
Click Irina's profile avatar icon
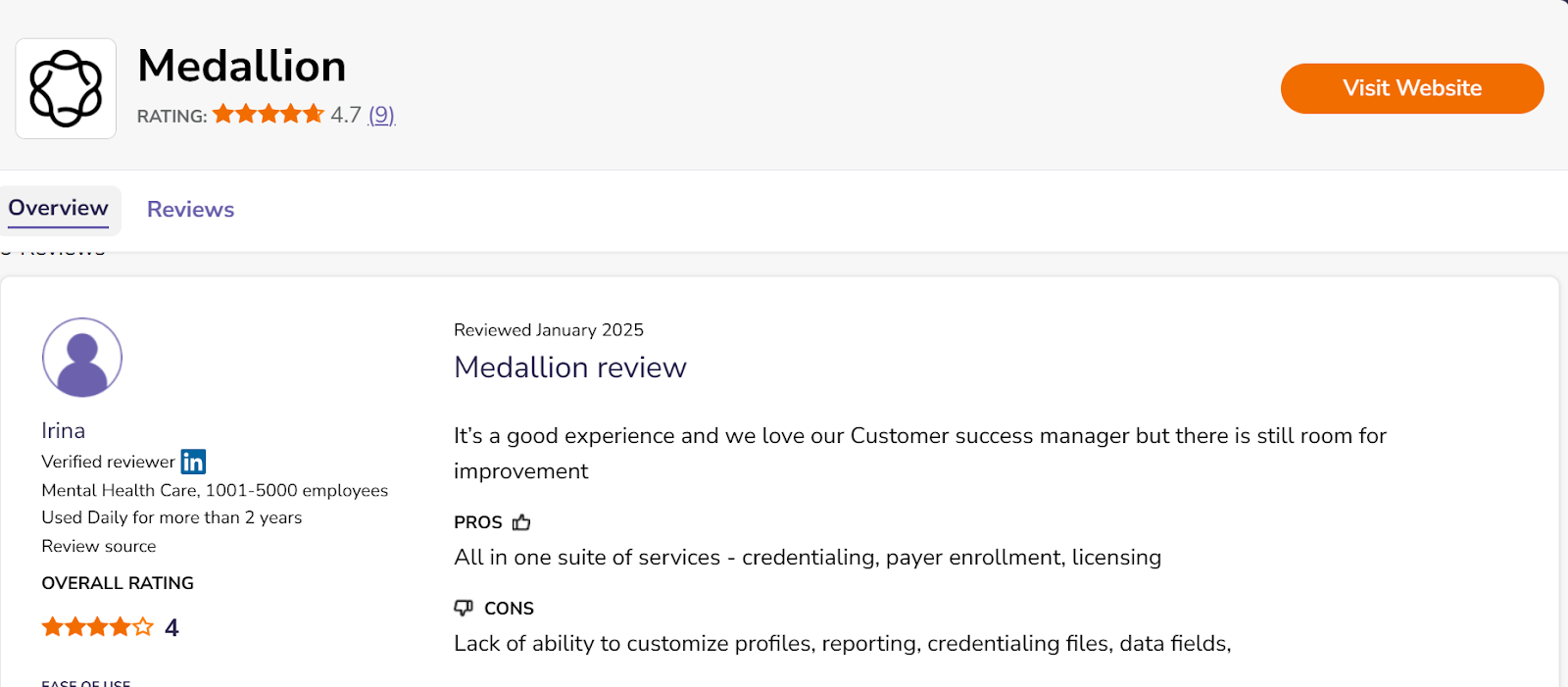82,358
